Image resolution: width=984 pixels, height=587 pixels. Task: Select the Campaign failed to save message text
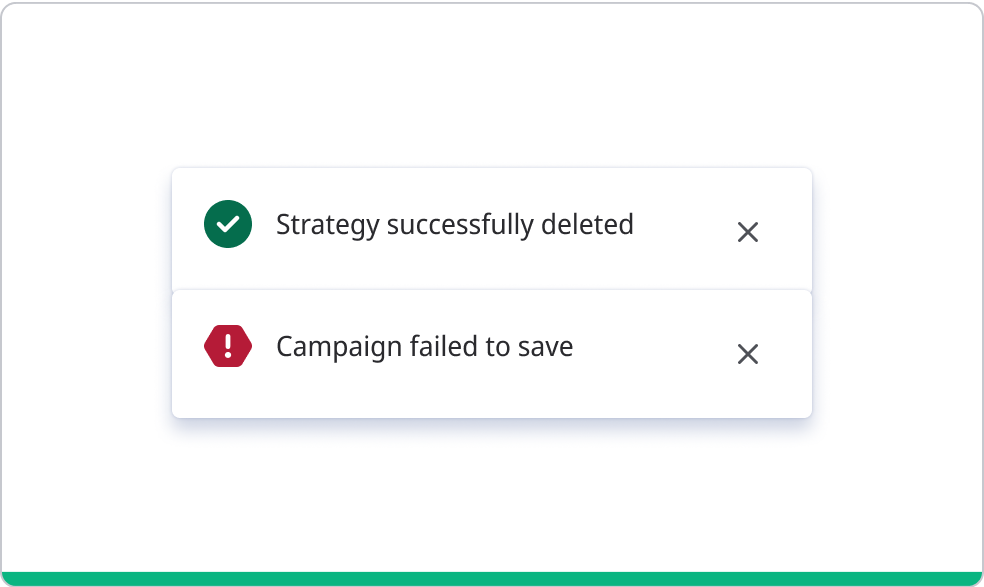click(424, 347)
